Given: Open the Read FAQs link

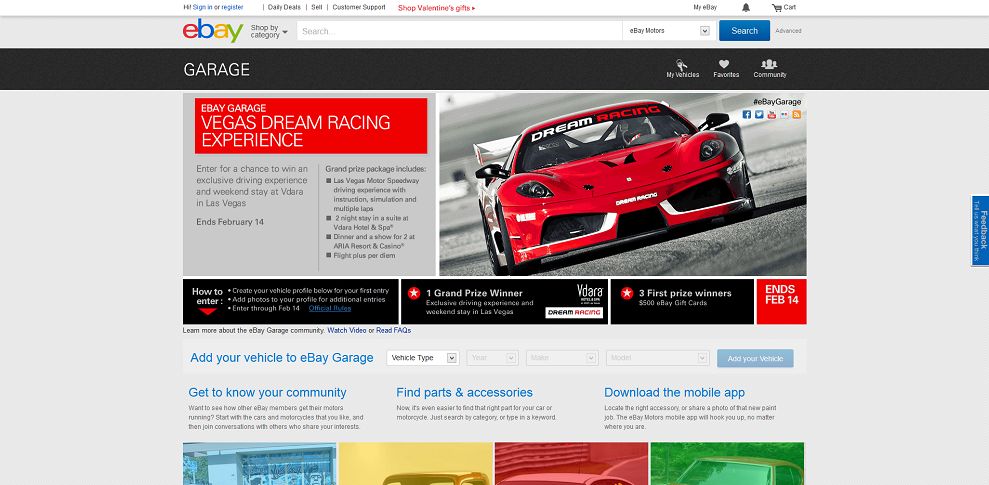Looking at the screenshot, I should coord(394,330).
